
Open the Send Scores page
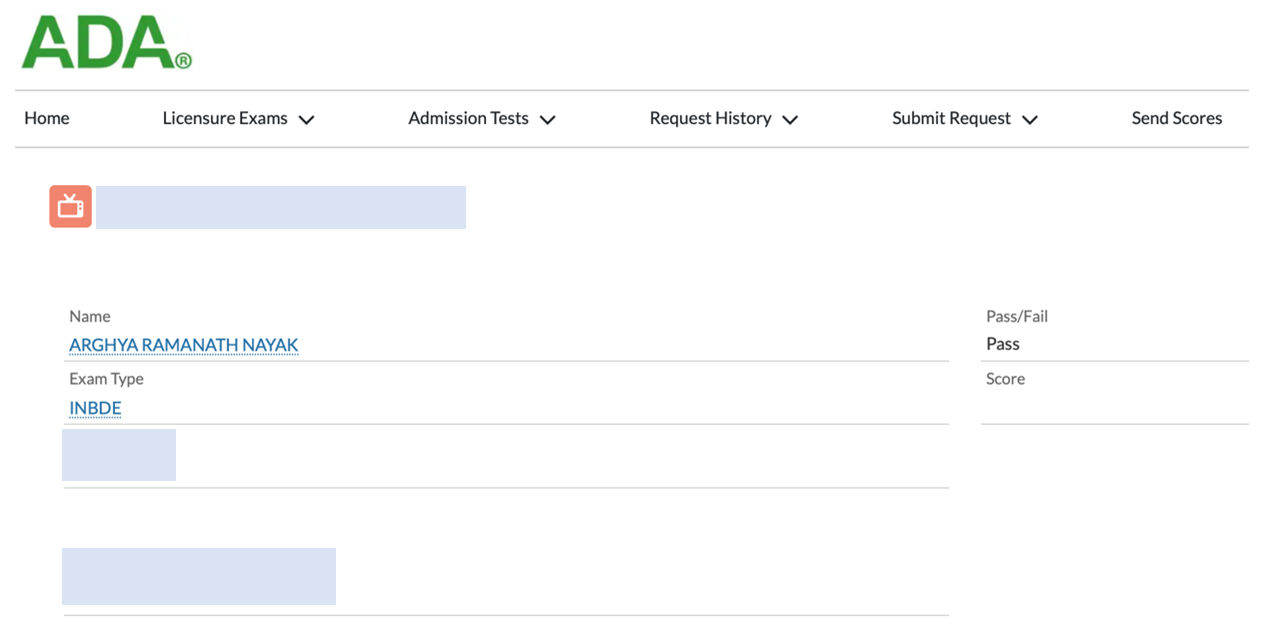click(1176, 118)
